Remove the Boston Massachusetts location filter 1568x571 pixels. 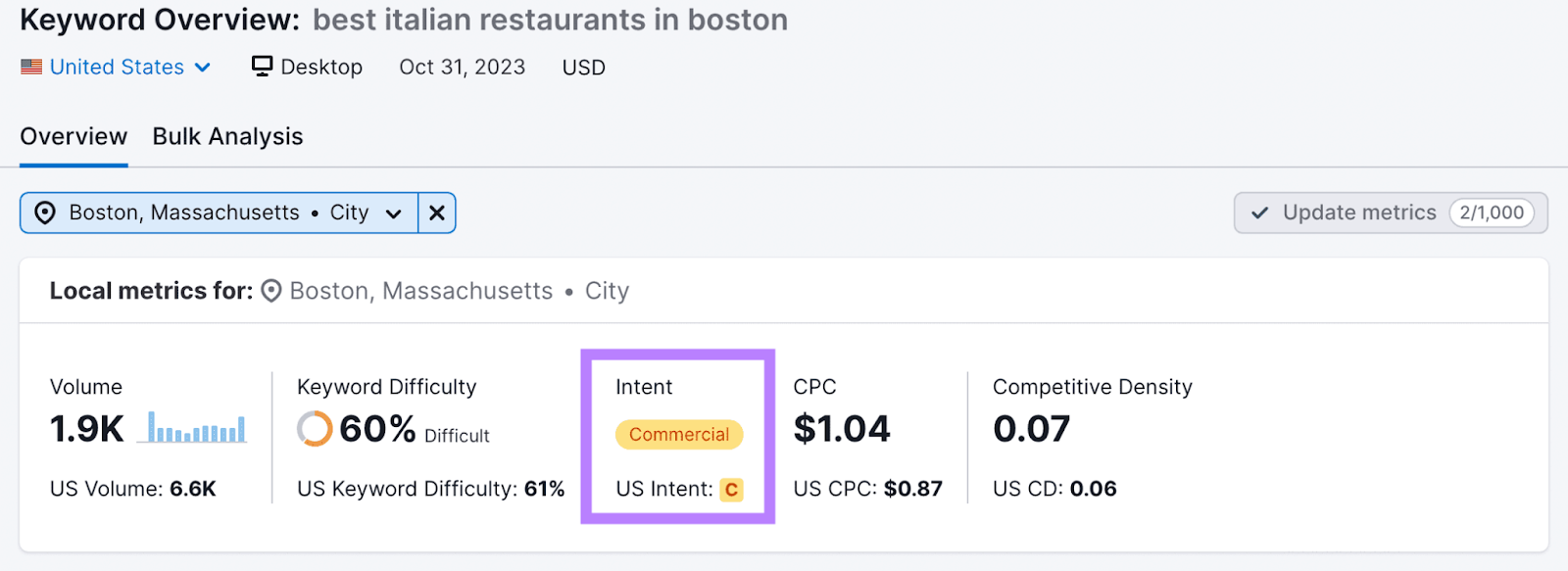pyautogui.click(x=436, y=213)
